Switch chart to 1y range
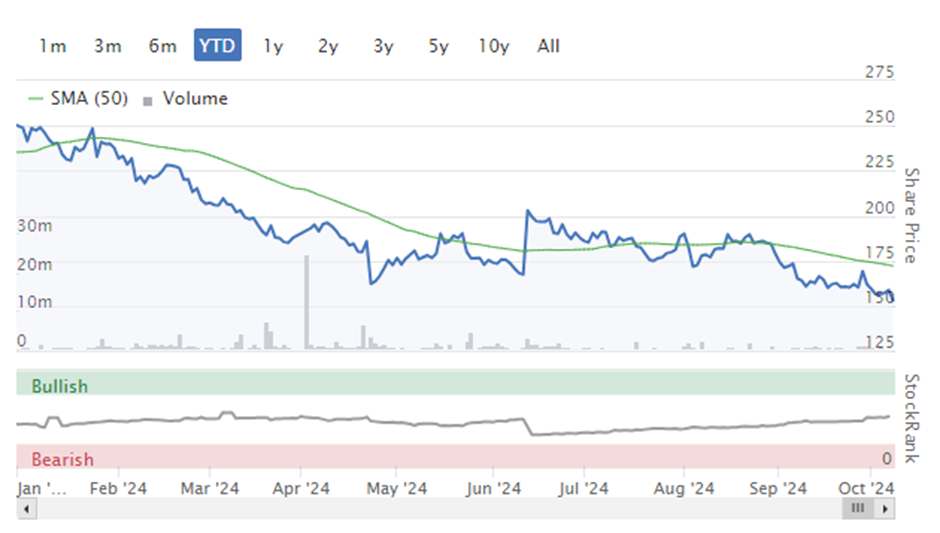The image size is (940, 533). point(273,46)
